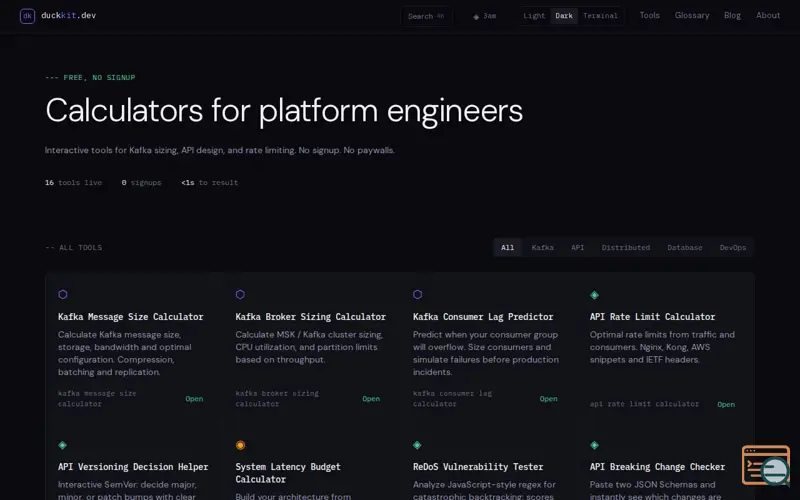The height and width of the screenshot is (500, 800).
Task: Click the 'kafka consumer lag calculator' slug text
Action: click(452, 398)
